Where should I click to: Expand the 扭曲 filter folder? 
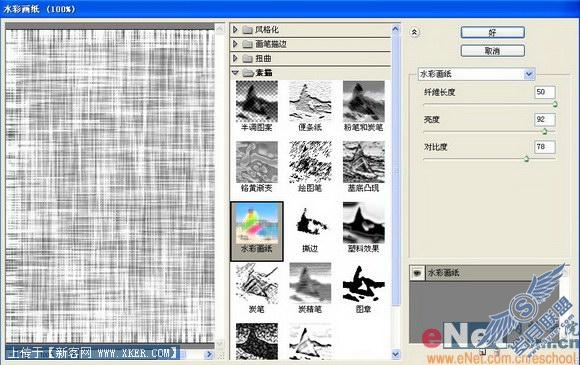click(x=235, y=58)
